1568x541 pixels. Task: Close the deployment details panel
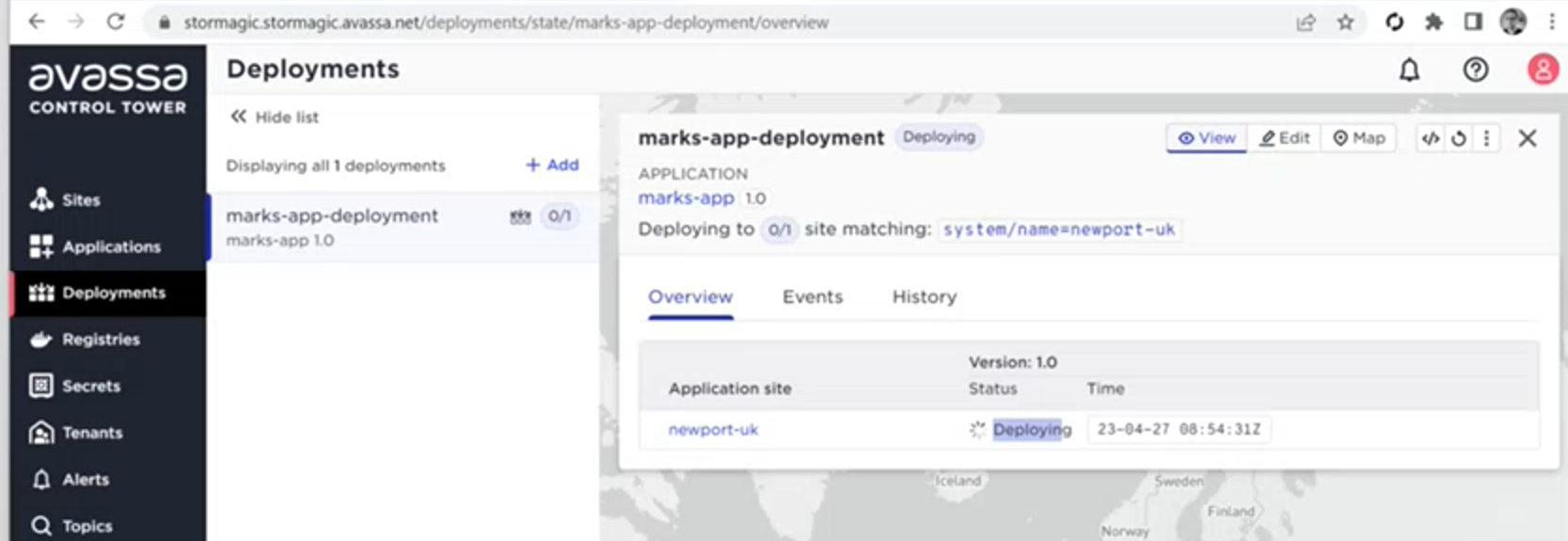[1528, 138]
